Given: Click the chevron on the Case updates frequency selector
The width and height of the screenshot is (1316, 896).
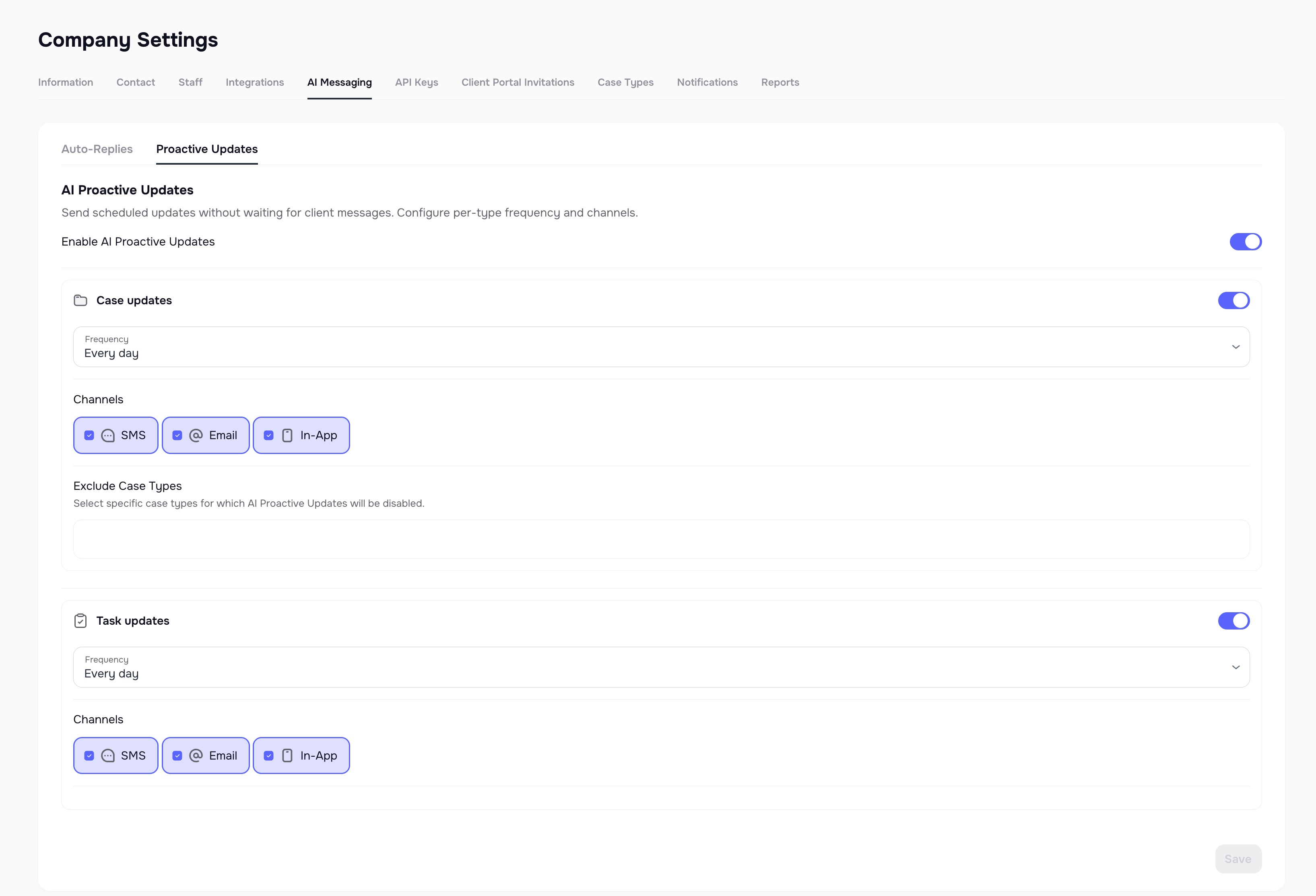Looking at the screenshot, I should point(1236,347).
